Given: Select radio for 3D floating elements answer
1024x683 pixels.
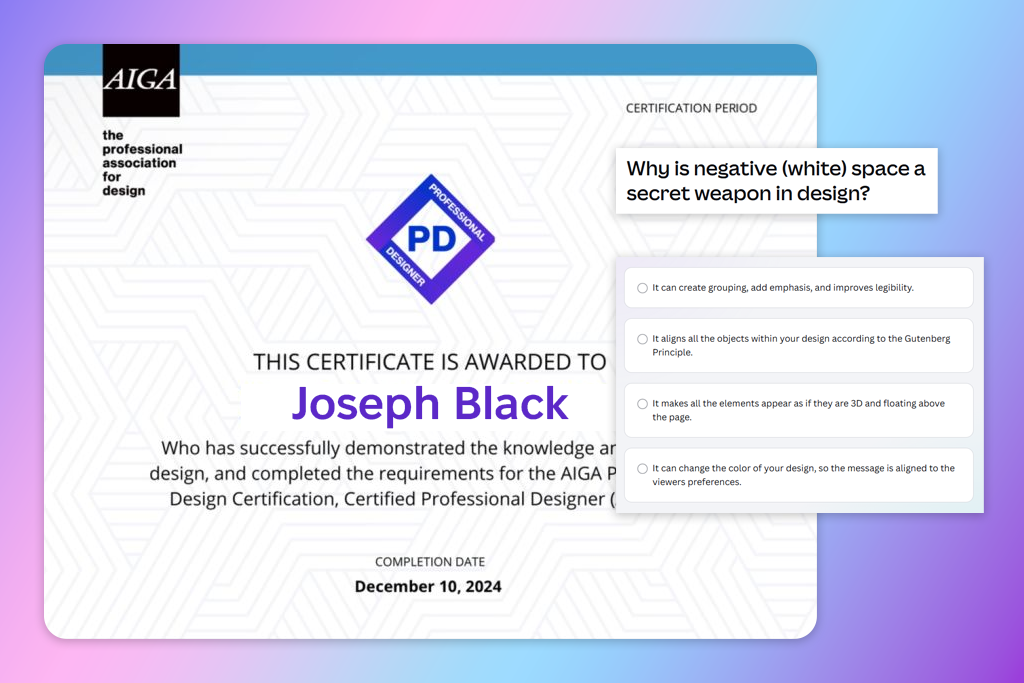Looking at the screenshot, I should (x=643, y=404).
